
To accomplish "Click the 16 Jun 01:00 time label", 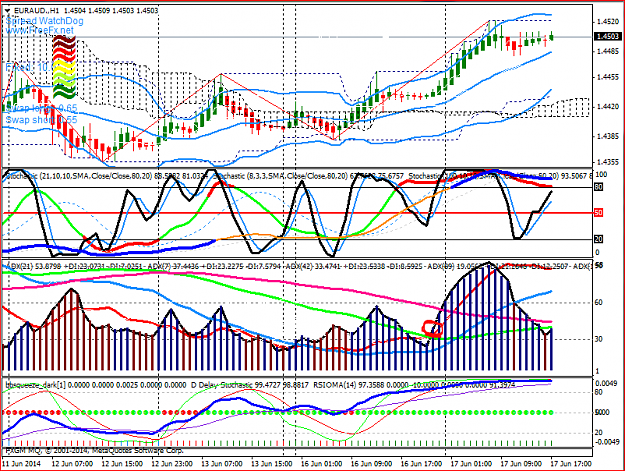I will tap(322, 464).
